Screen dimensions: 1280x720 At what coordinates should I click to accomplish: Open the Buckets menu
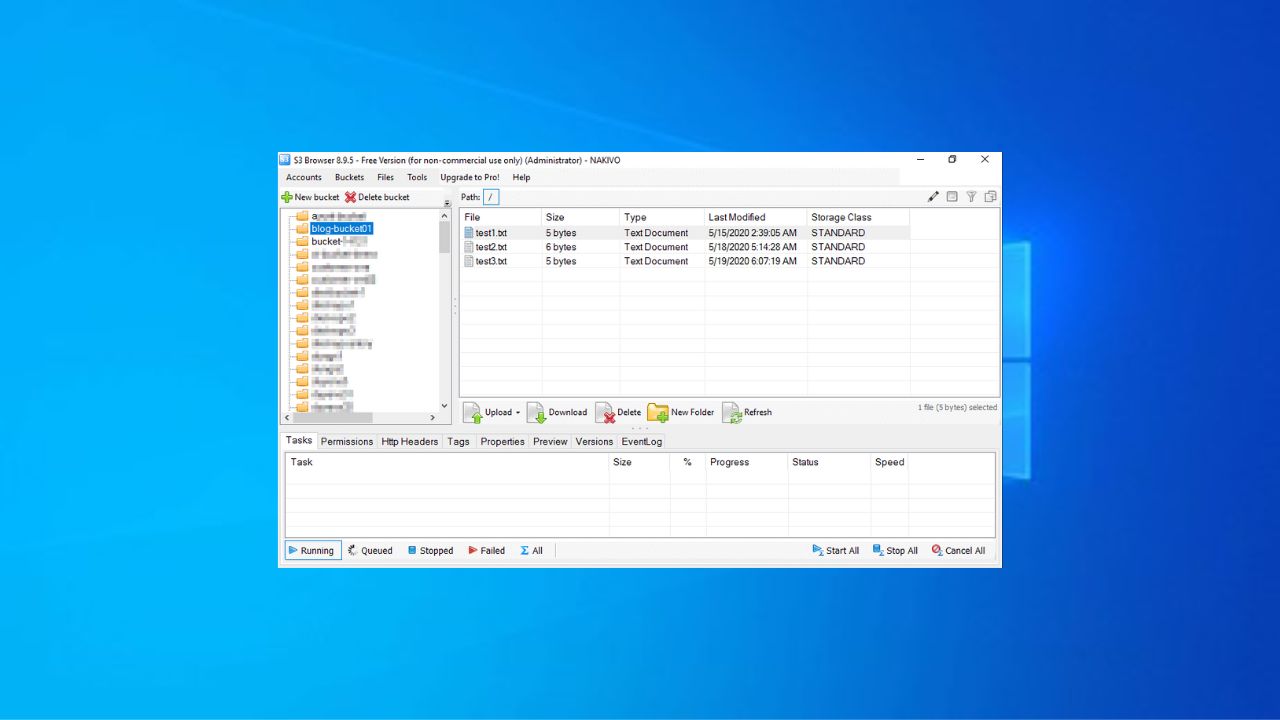click(349, 177)
